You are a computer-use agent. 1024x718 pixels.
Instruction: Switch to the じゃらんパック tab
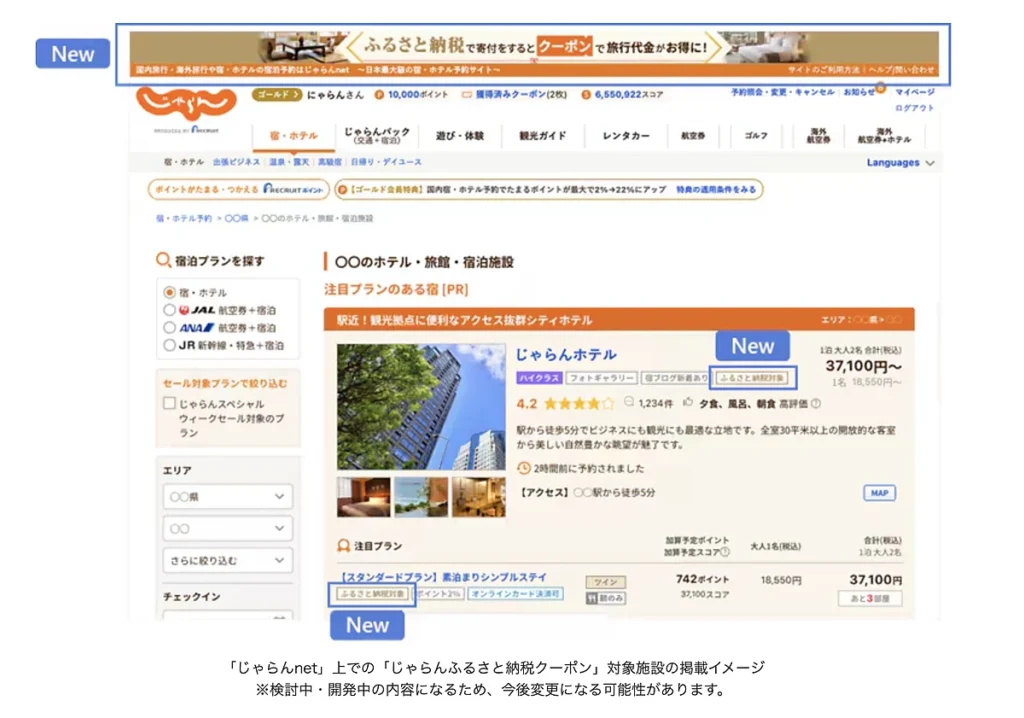coord(377,136)
